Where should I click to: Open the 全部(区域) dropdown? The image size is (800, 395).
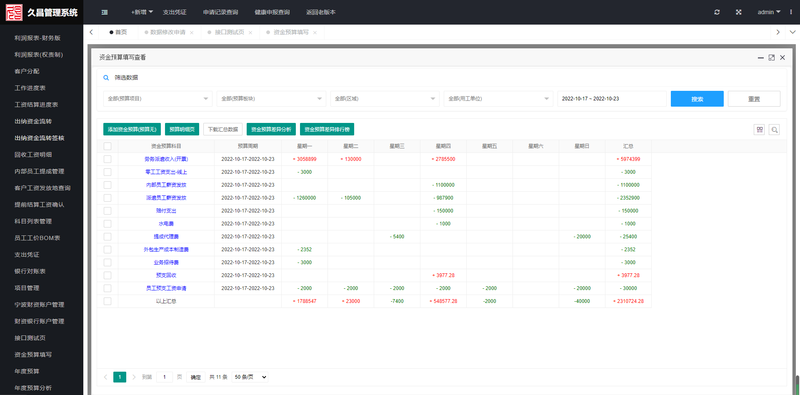click(385, 98)
